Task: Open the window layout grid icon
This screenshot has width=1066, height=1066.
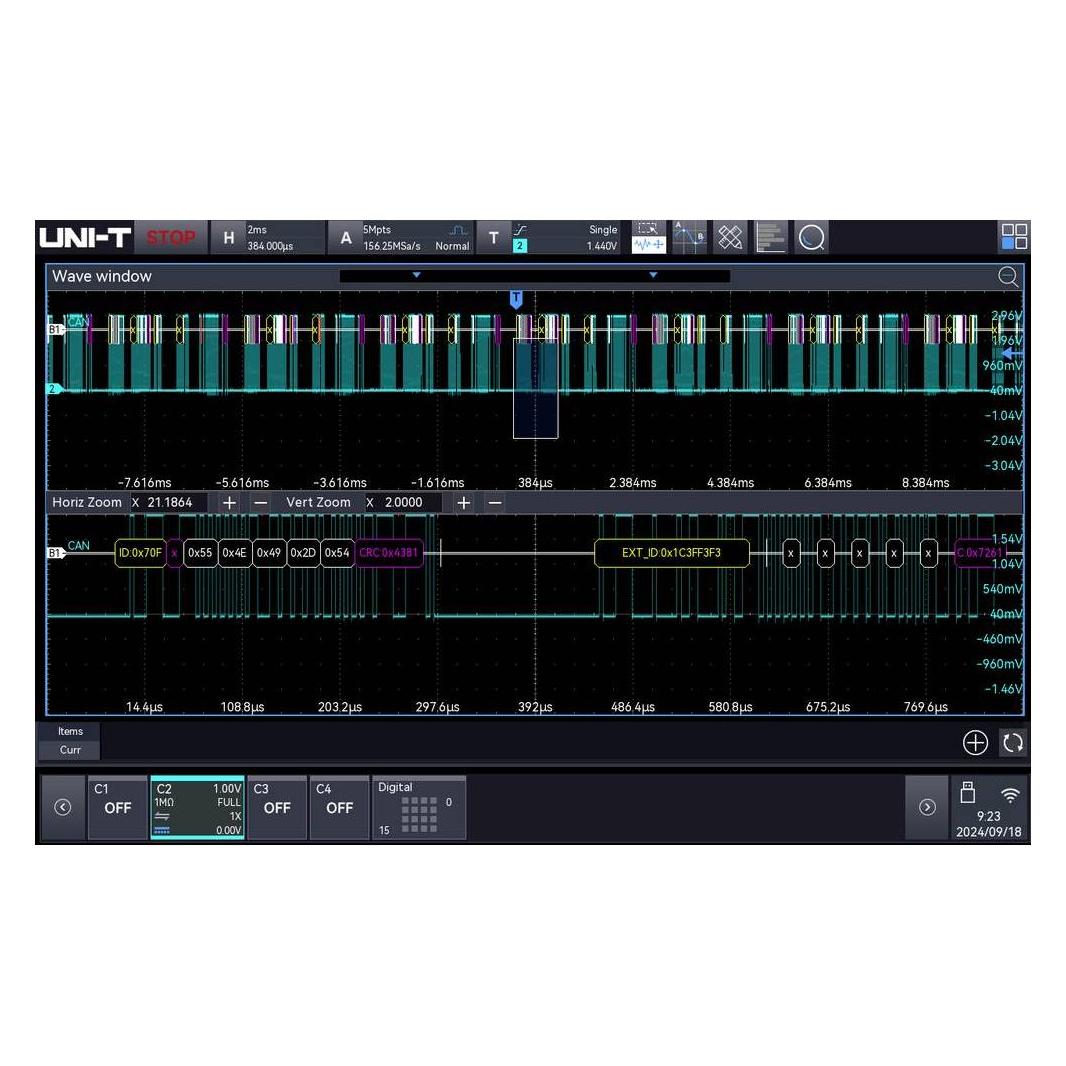Action: pos(1014,237)
